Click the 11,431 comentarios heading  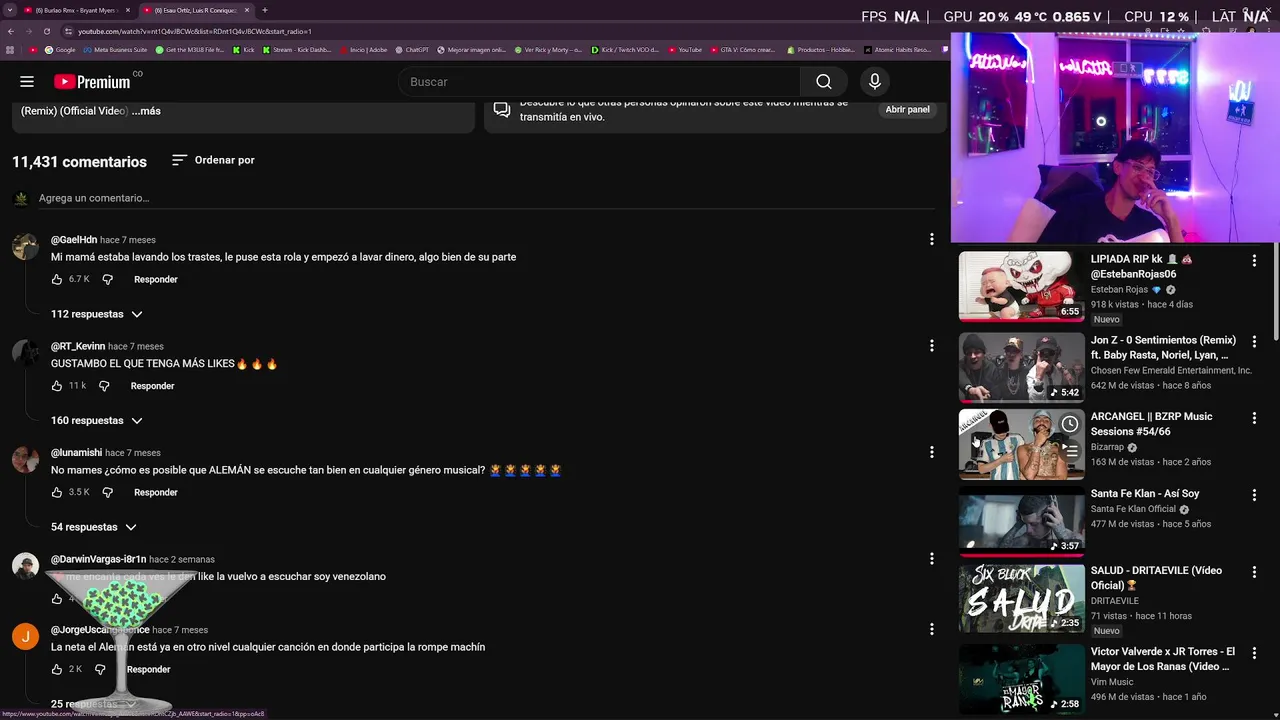click(x=79, y=162)
